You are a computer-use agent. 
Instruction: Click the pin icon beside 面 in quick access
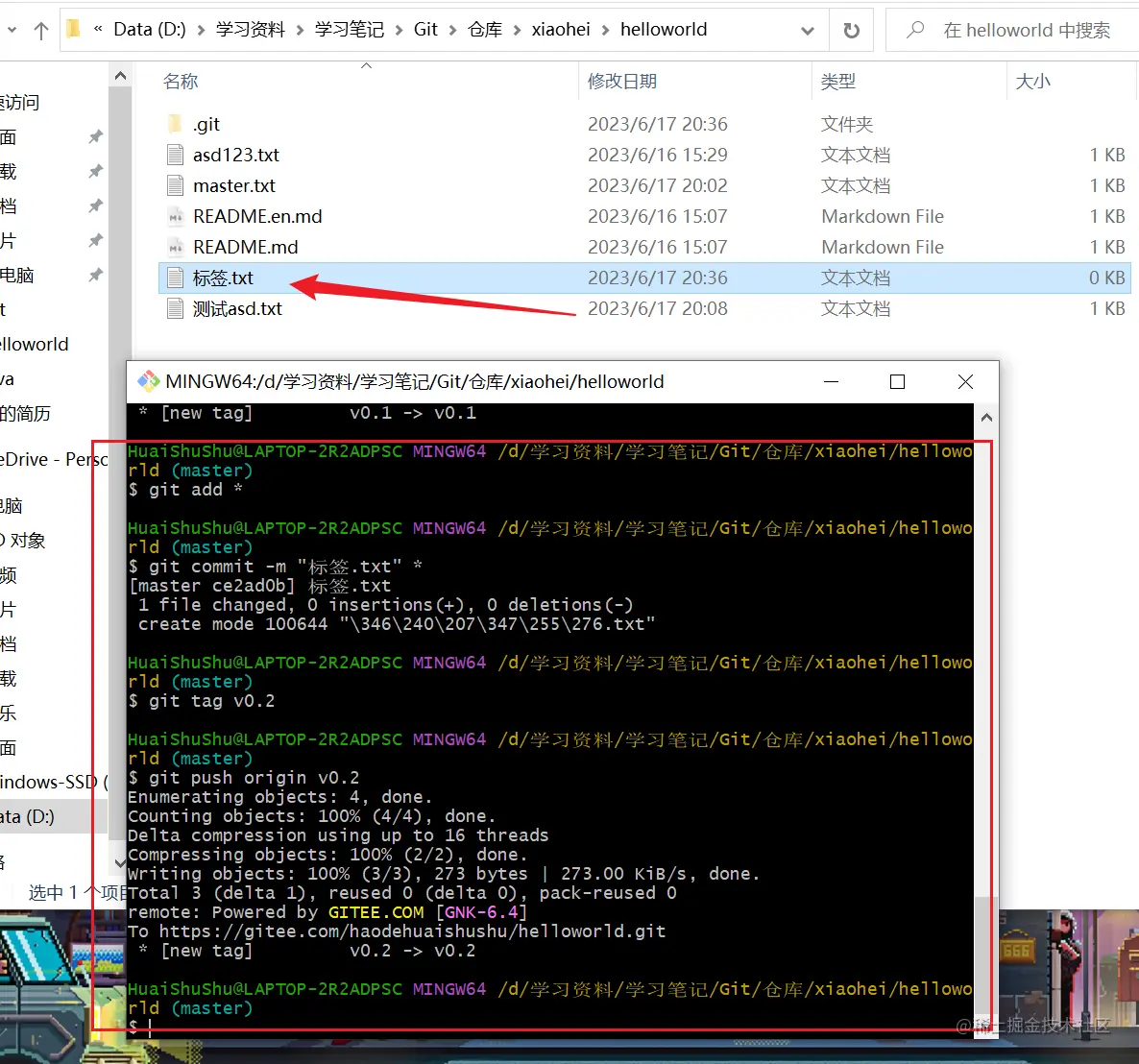(x=95, y=136)
